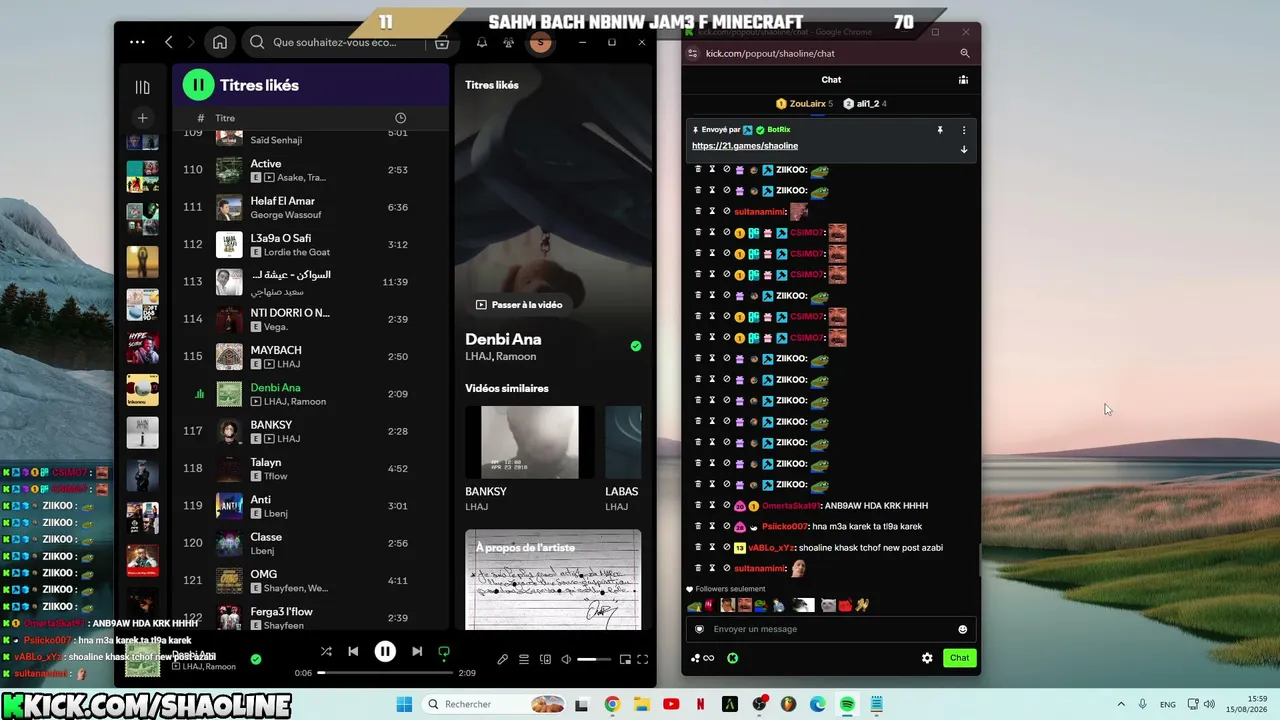Image resolution: width=1280 pixels, height=720 pixels.
Task: Toggle shuffle in the Spotify player
Action: 326,651
